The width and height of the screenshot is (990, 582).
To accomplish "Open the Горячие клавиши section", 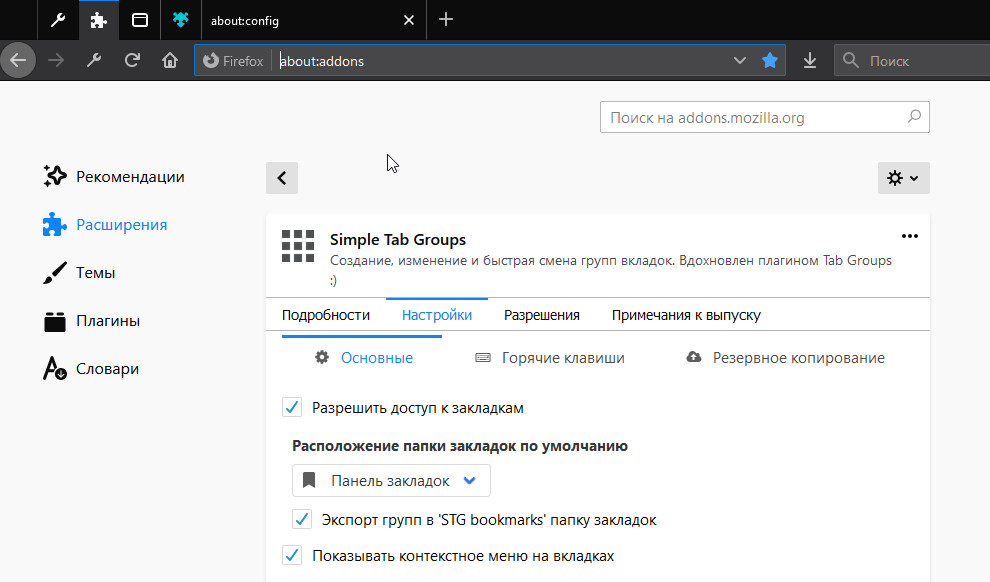I will click(550, 358).
